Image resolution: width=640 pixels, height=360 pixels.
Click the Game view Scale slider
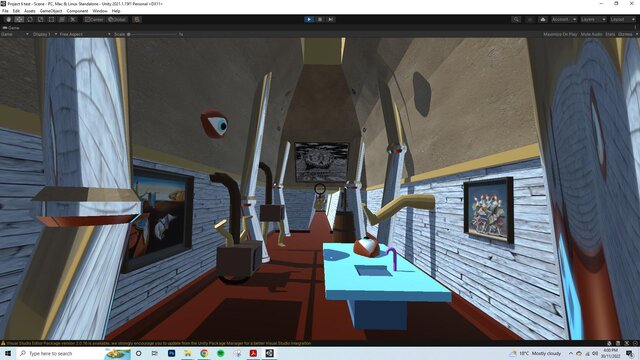click(153, 34)
